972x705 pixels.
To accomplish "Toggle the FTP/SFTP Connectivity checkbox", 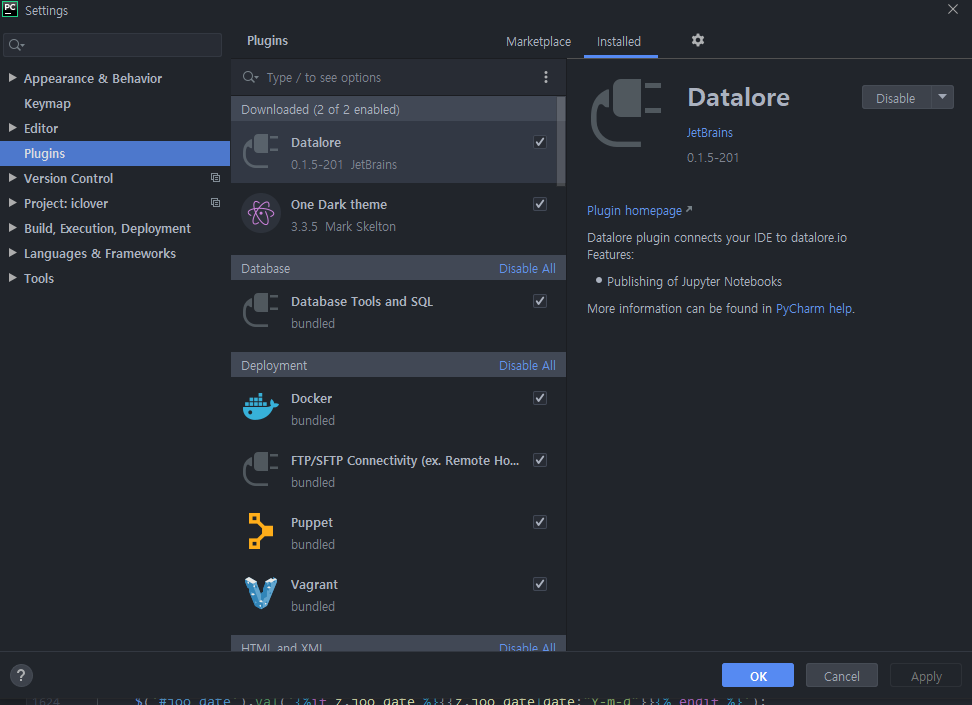I will pos(540,460).
